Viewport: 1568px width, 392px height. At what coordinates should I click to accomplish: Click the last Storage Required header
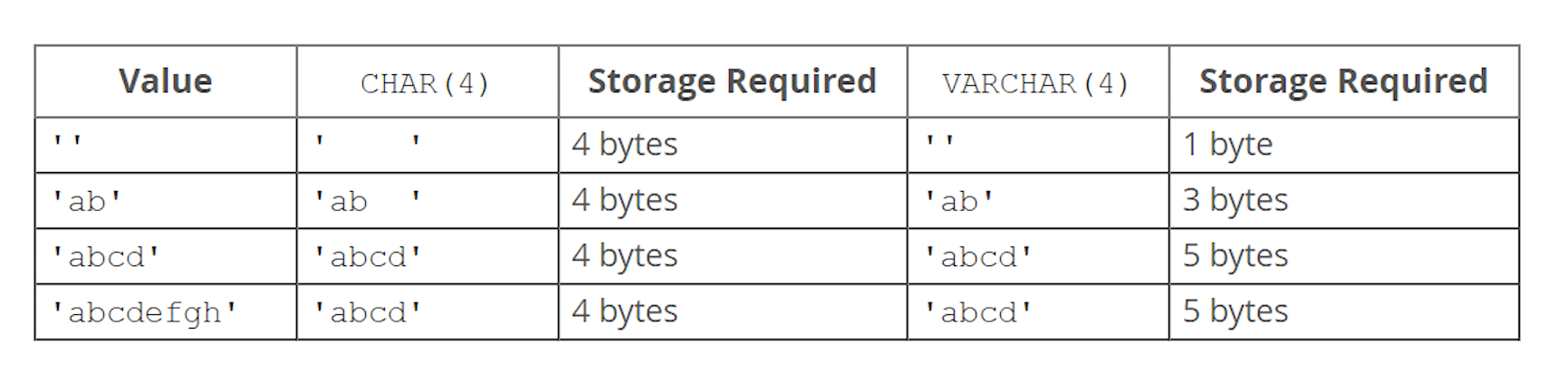(1344, 81)
